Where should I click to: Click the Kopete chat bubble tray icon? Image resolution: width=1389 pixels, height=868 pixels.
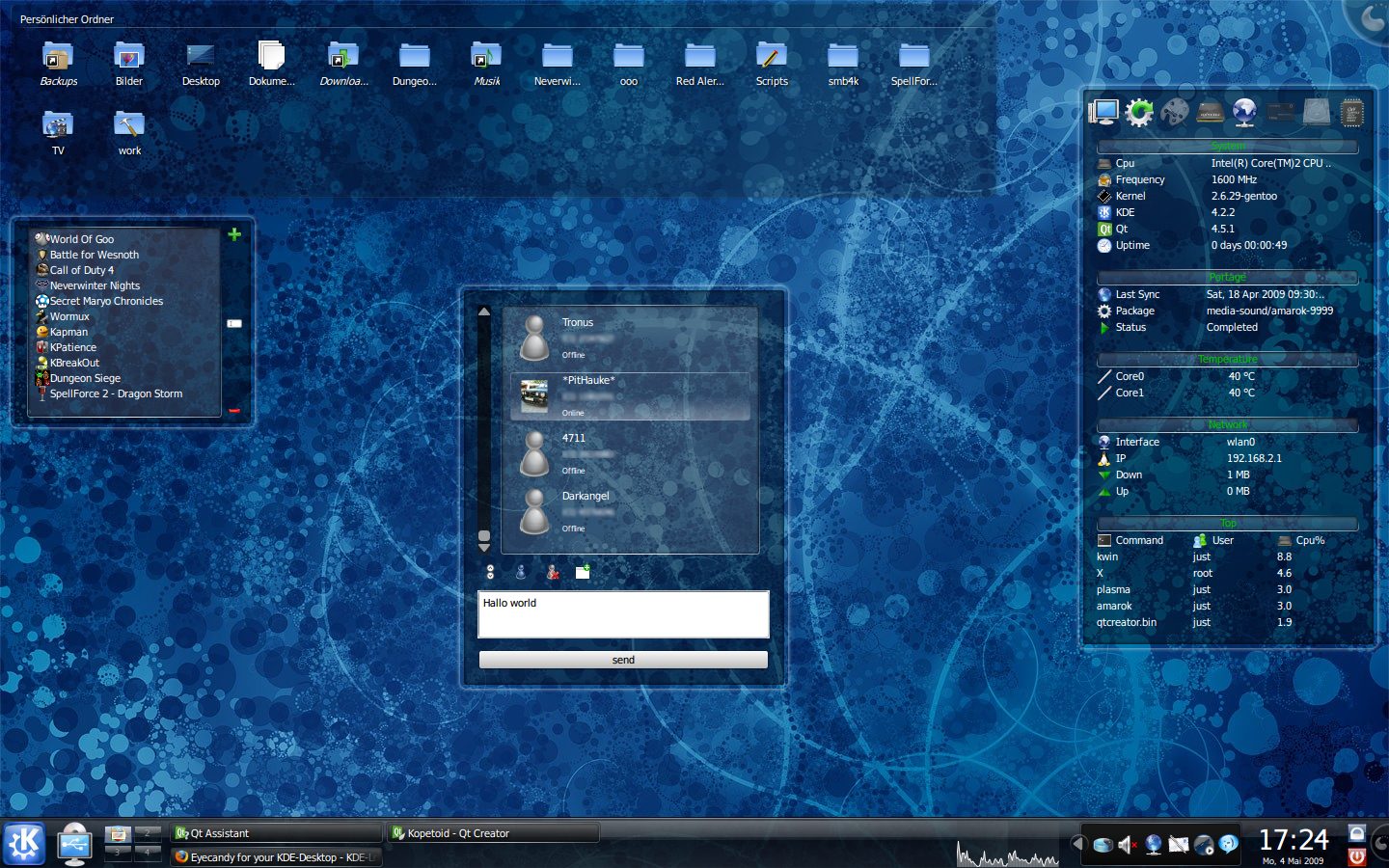1228,845
